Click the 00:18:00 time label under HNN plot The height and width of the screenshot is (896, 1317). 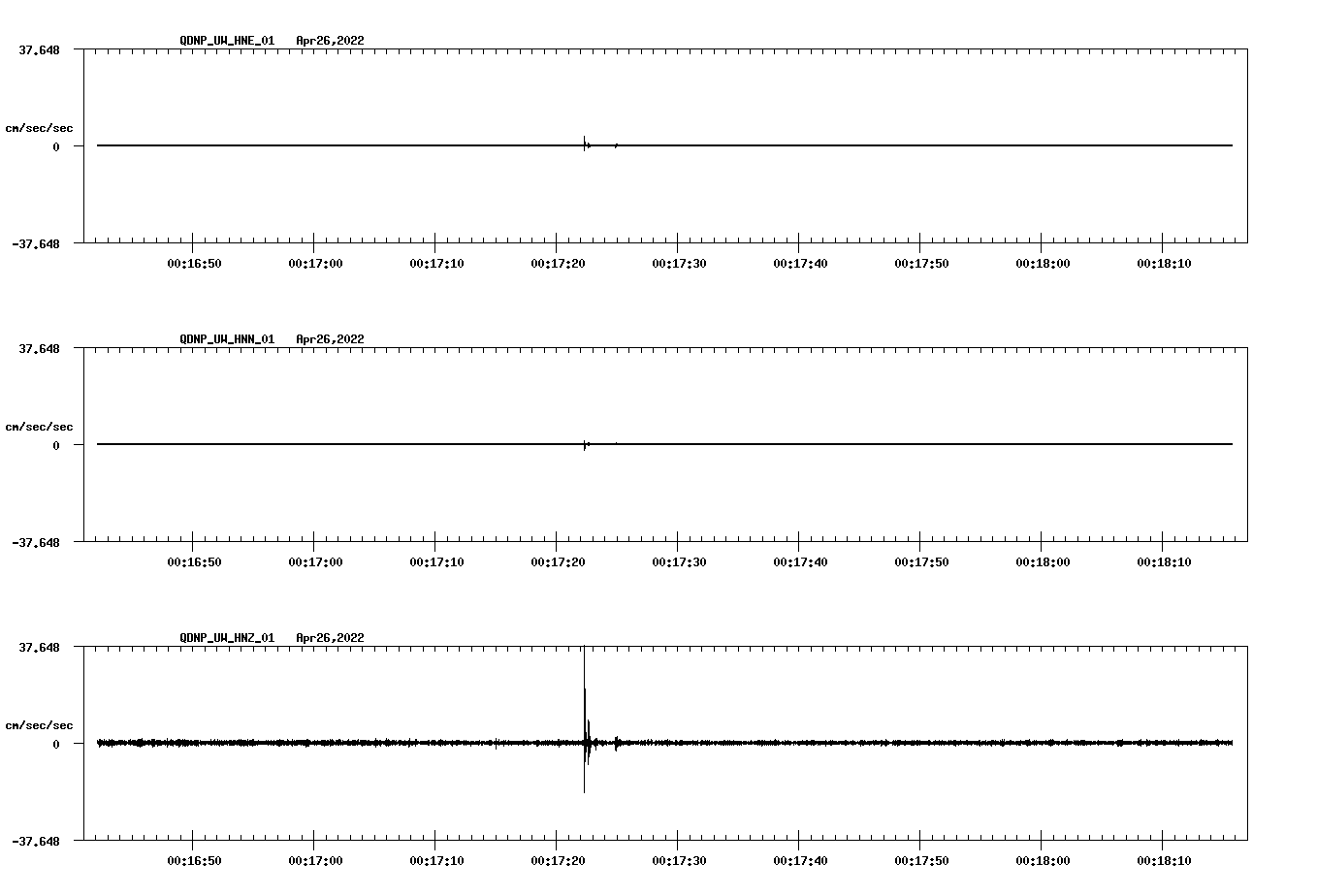(x=1043, y=562)
